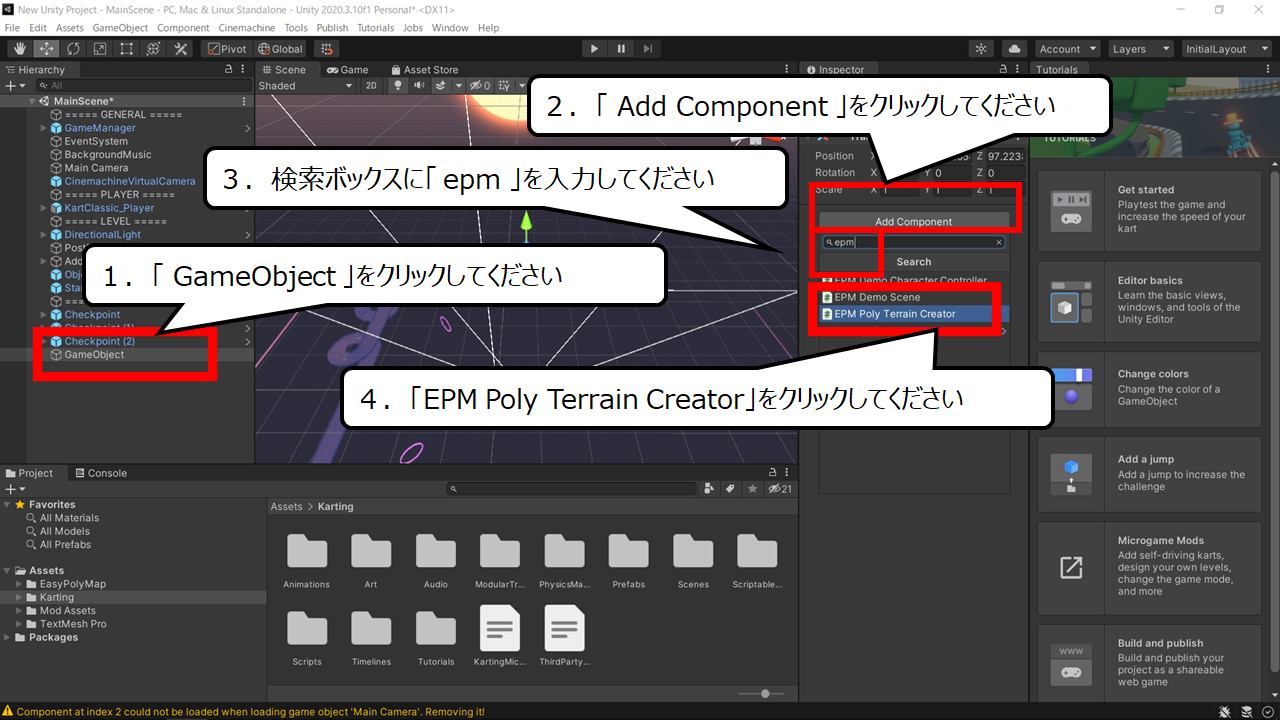Open the Change colors tutorial

click(x=1150, y=389)
